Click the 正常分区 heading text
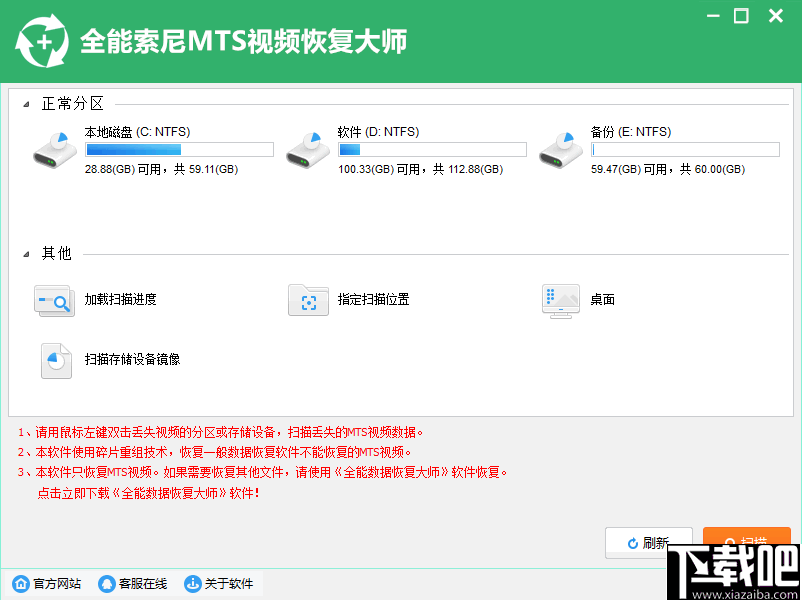The image size is (802, 600). (73, 104)
